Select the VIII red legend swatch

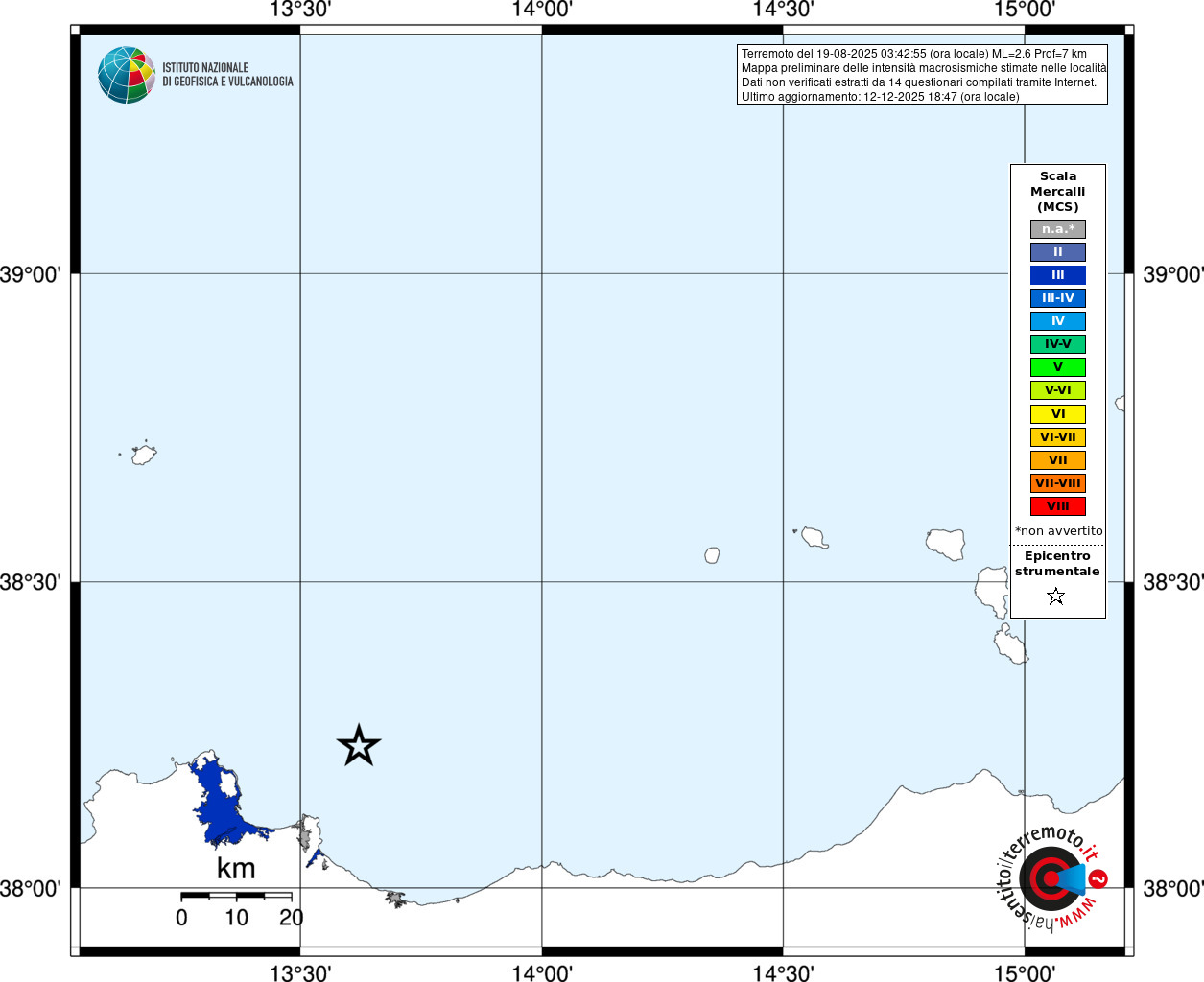(x=1058, y=506)
